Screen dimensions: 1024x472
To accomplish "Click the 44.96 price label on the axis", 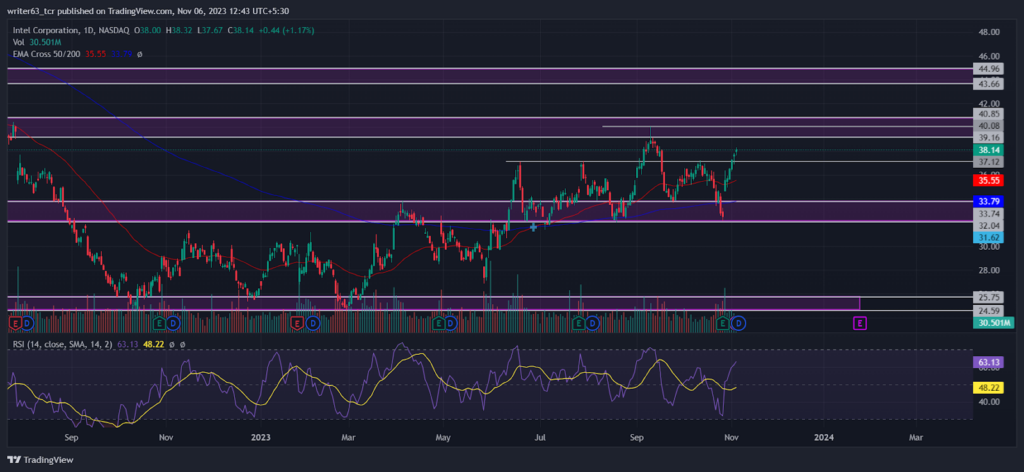I will pos(986,69).
